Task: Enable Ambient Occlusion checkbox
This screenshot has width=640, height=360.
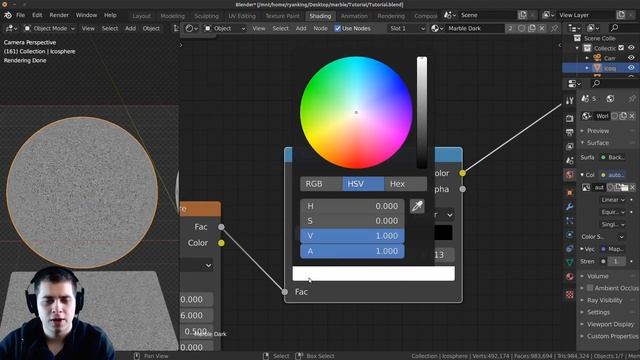Action: click(590, 288)
